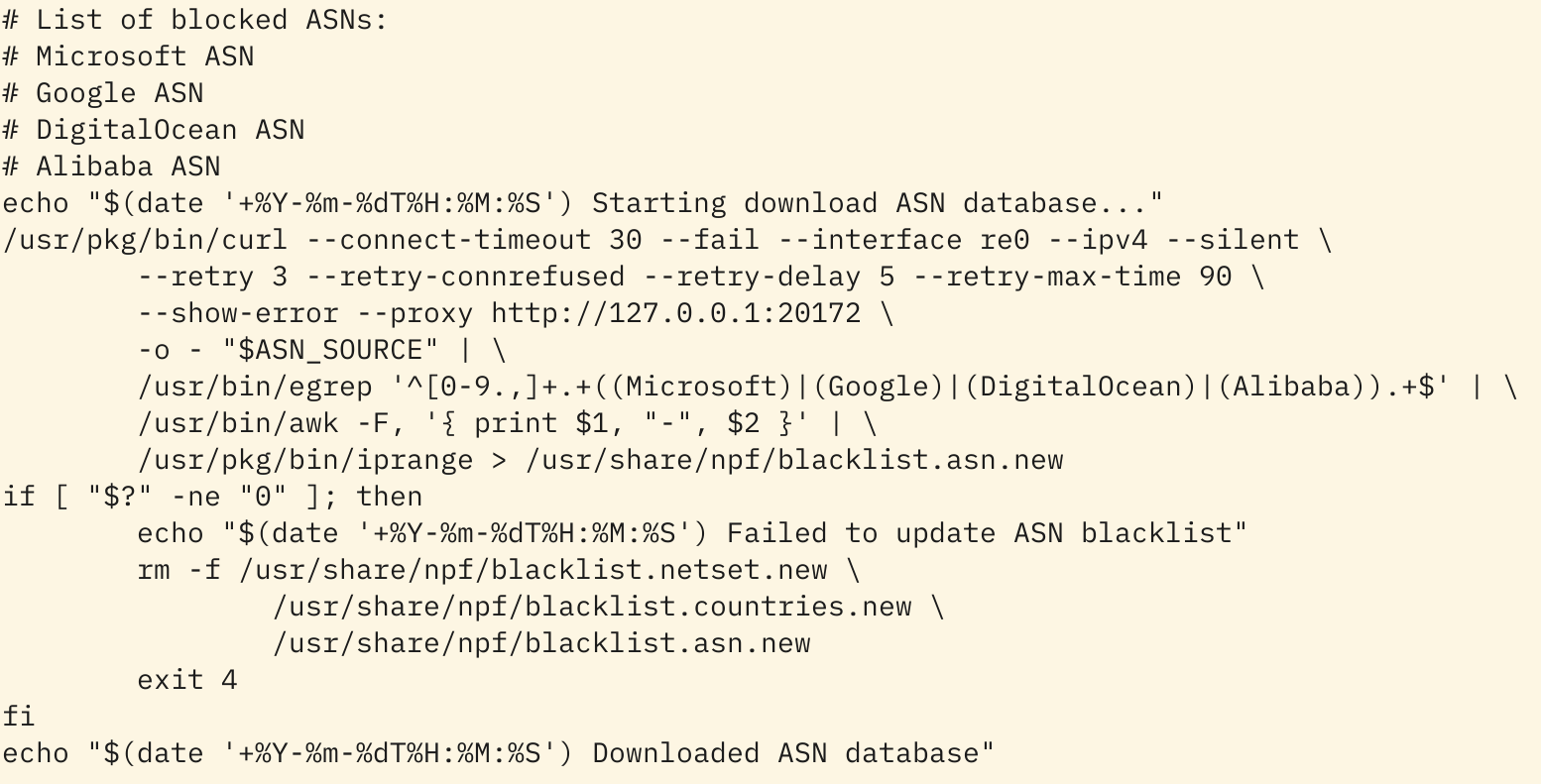Click the '--connect-timeout 30' option
1541x784 pixels.
473,240
